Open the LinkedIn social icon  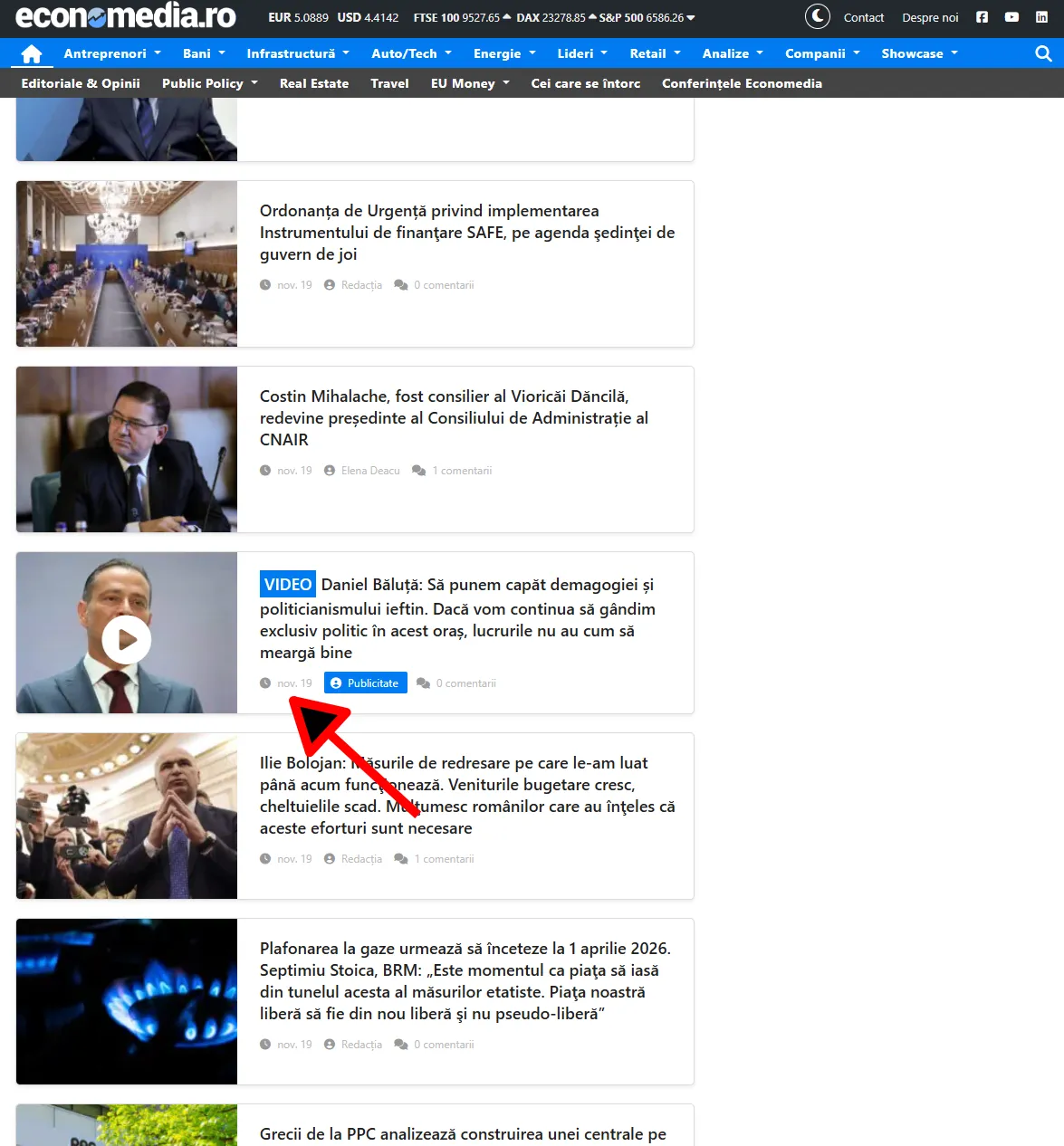point(1041,17)
